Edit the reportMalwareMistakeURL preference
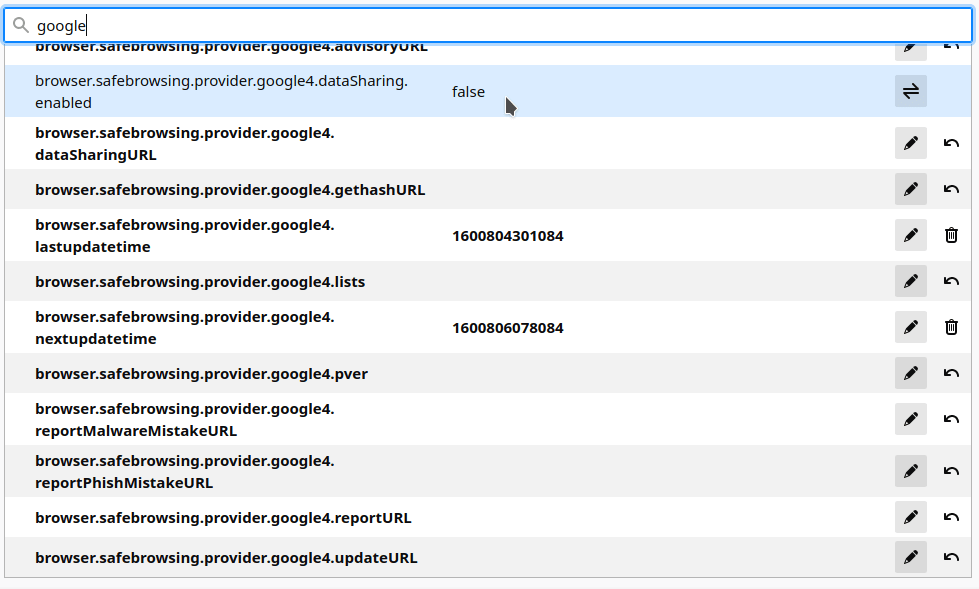Screen dimensions: 979x589 pyautogui.click(x=910, y=418)
